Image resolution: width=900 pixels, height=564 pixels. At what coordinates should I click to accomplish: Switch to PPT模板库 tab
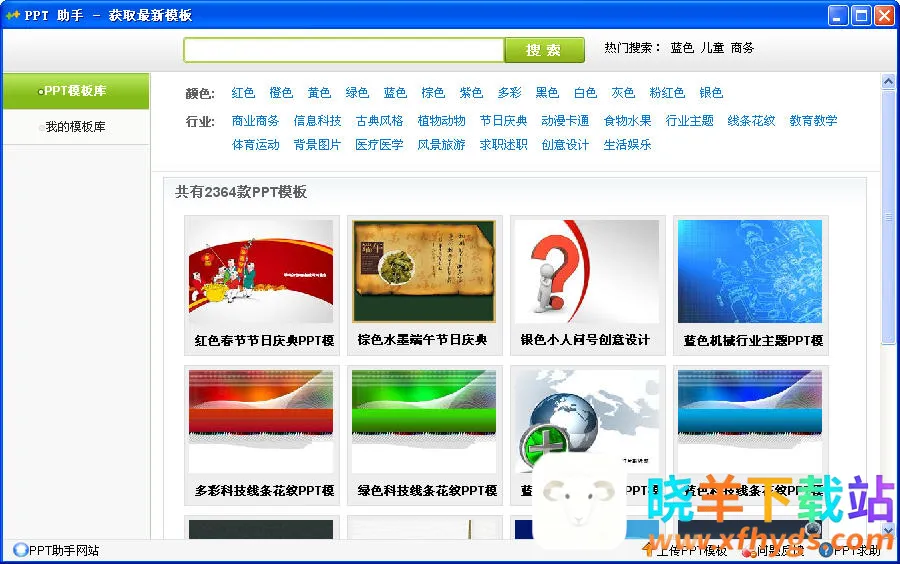(75, 91)
